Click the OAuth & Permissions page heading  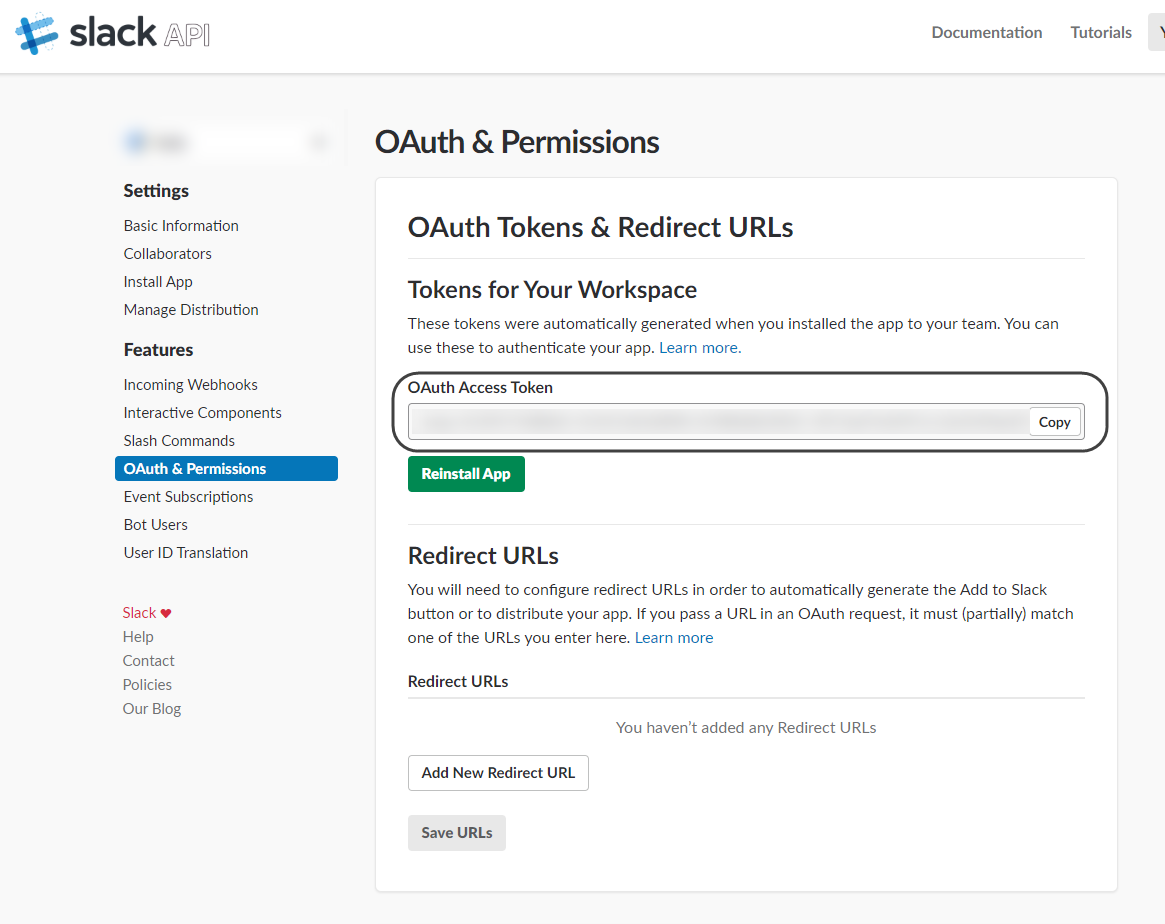[517, 142]
